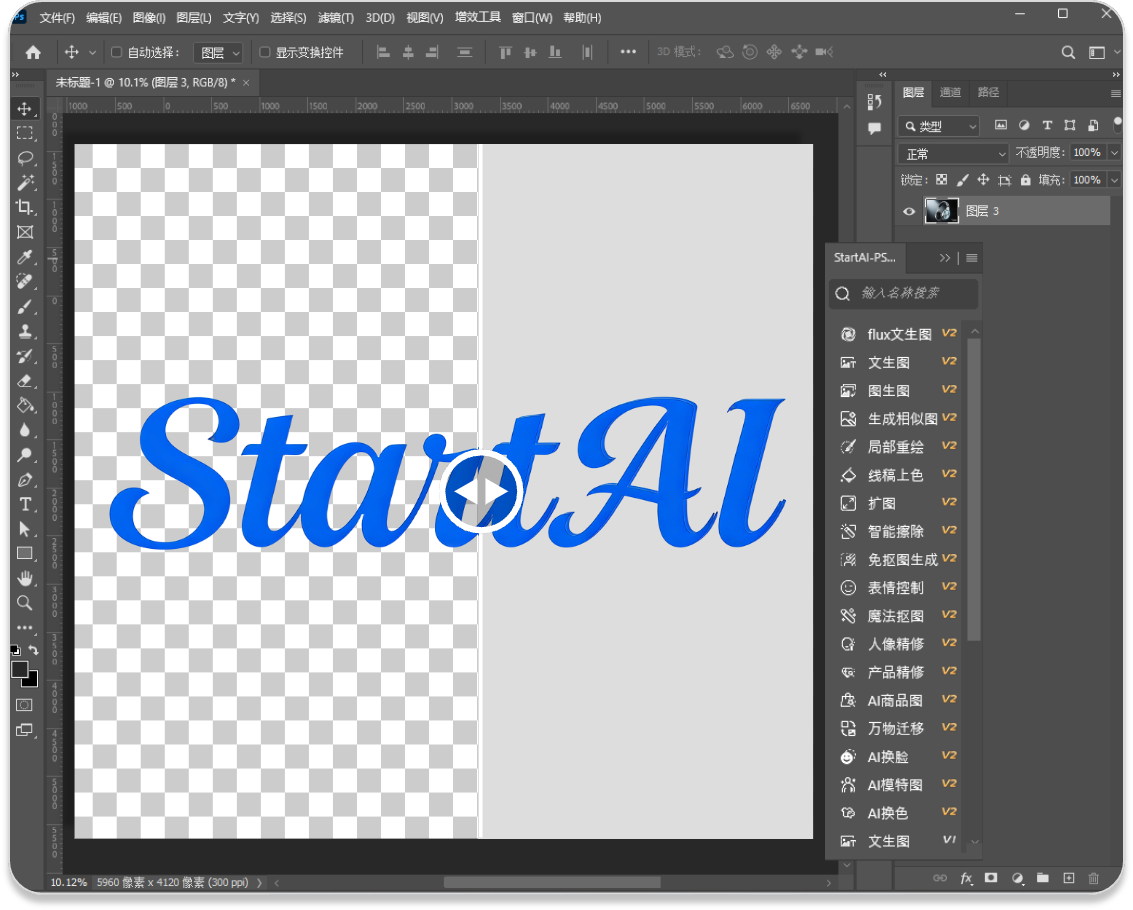Image resolution: width=1133 pixels, height=910 pixels.
Task: Select the Zoom tool
Action: (25, 603)
